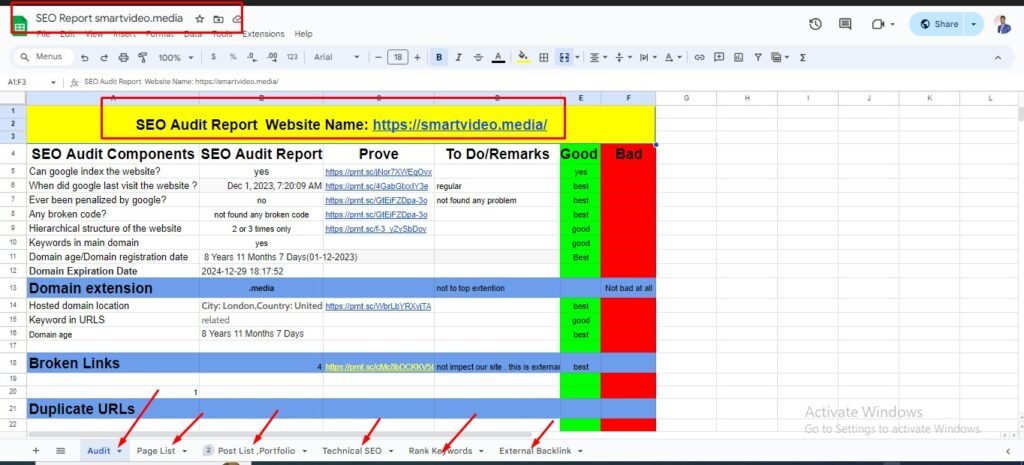Viewport: 1024px width, 465px height.
Task: Open the fill color picker
Action: point(522,57)
